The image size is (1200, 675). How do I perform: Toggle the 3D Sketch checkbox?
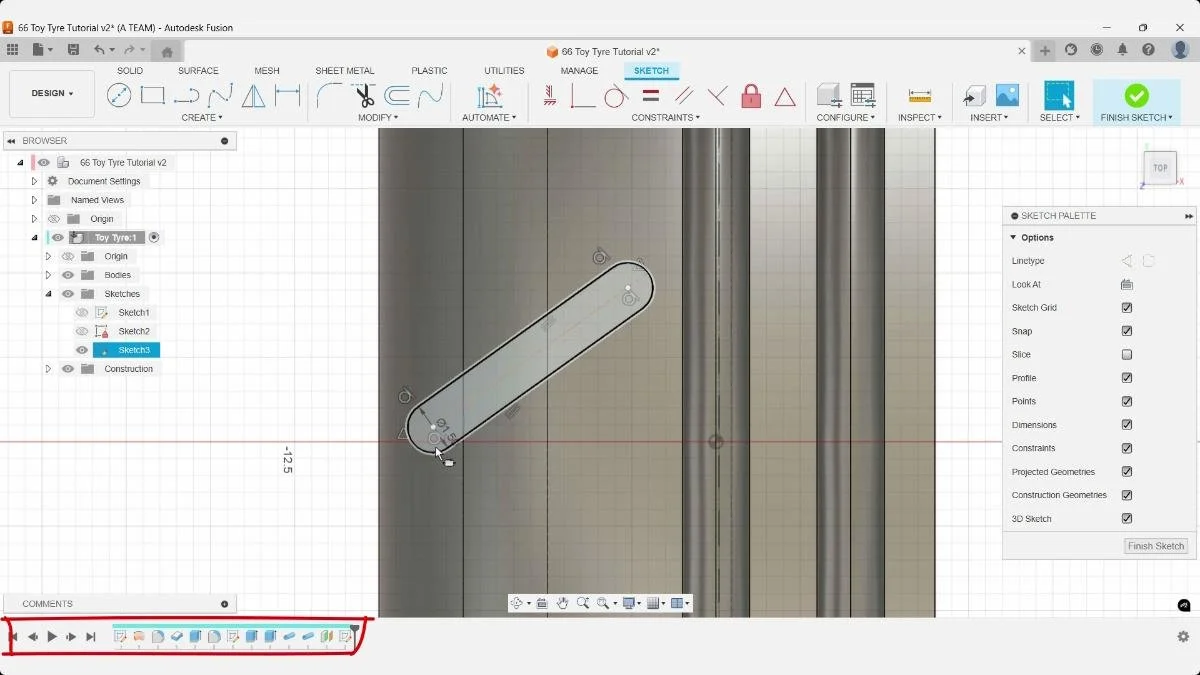(x=1127, y=519)
